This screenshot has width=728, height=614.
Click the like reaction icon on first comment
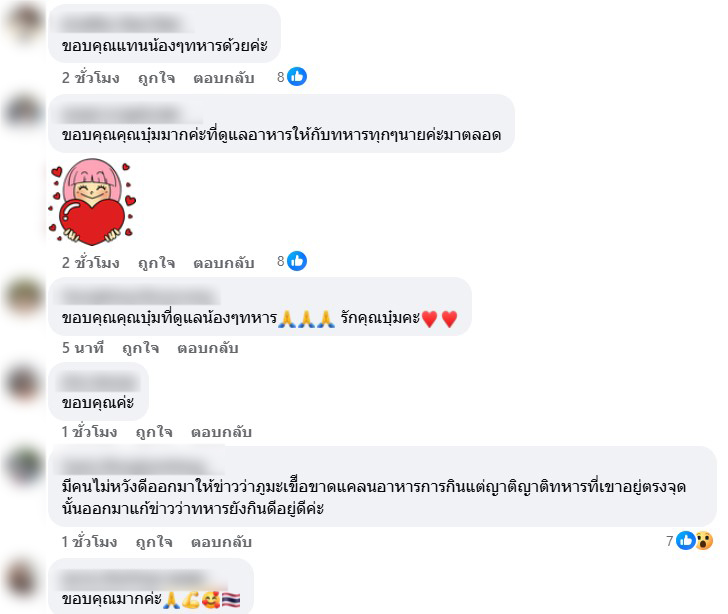click(x=297, y=77)
